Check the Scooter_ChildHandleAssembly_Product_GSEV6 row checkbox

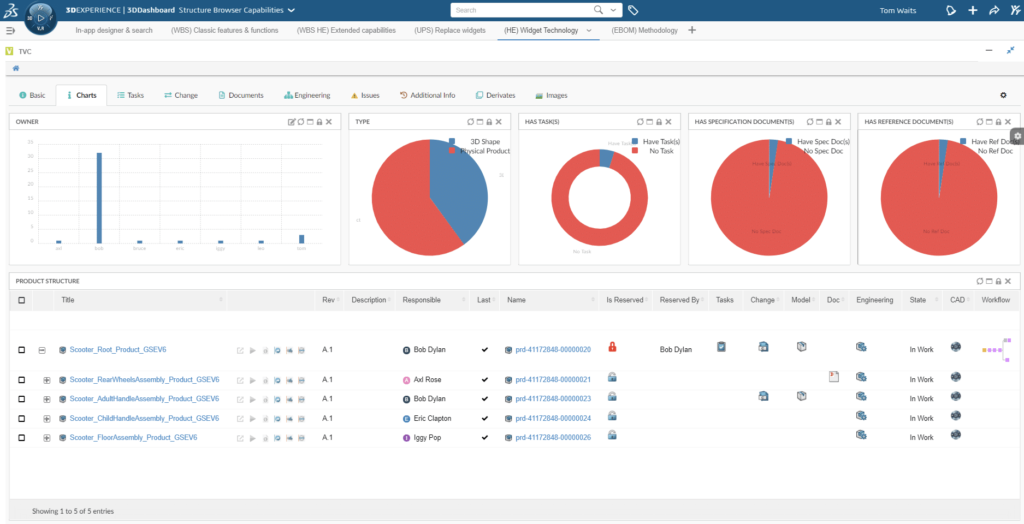pos(22,418)
